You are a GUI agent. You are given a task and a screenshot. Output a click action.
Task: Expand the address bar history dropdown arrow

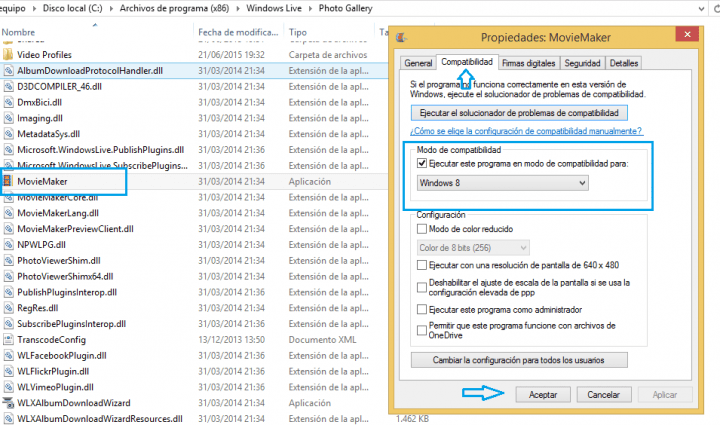pyautogui.click(x=701, y=8)
